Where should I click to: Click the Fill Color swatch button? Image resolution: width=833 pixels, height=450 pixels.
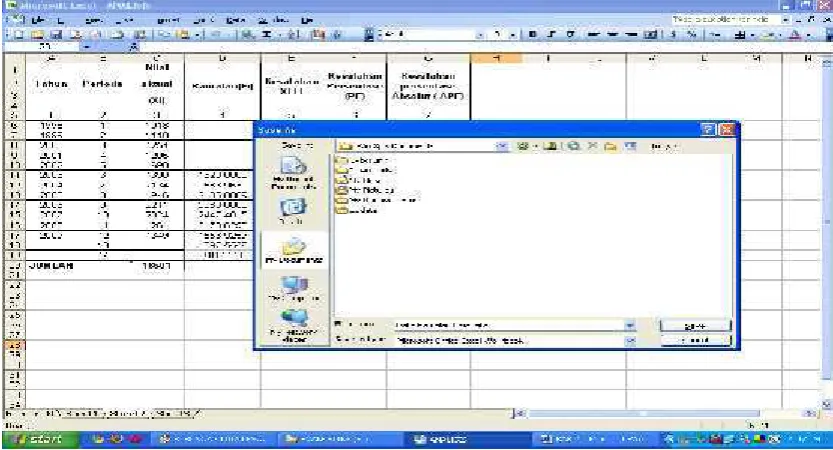click(x=768, y=35)
